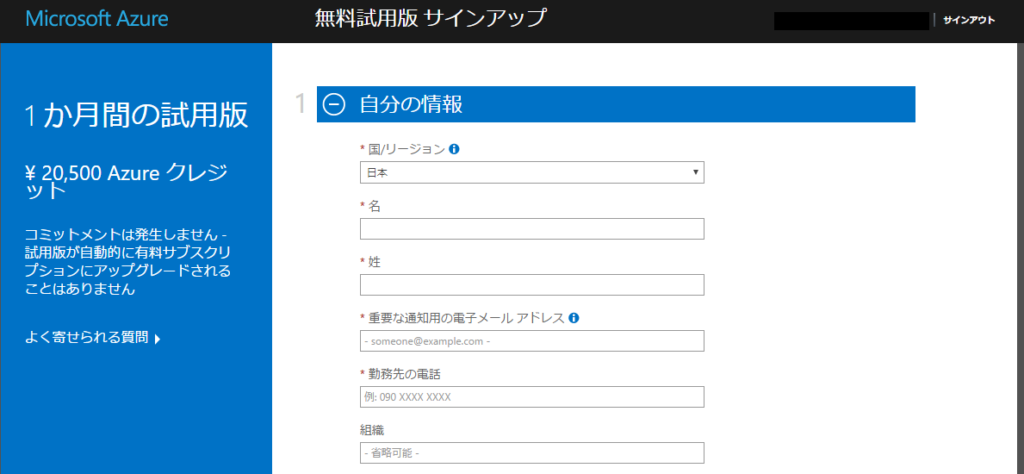1024x474 pixels.
Task: Click the arrow icon after よく寄せられる質問
Action: click(x=158, y=339)
